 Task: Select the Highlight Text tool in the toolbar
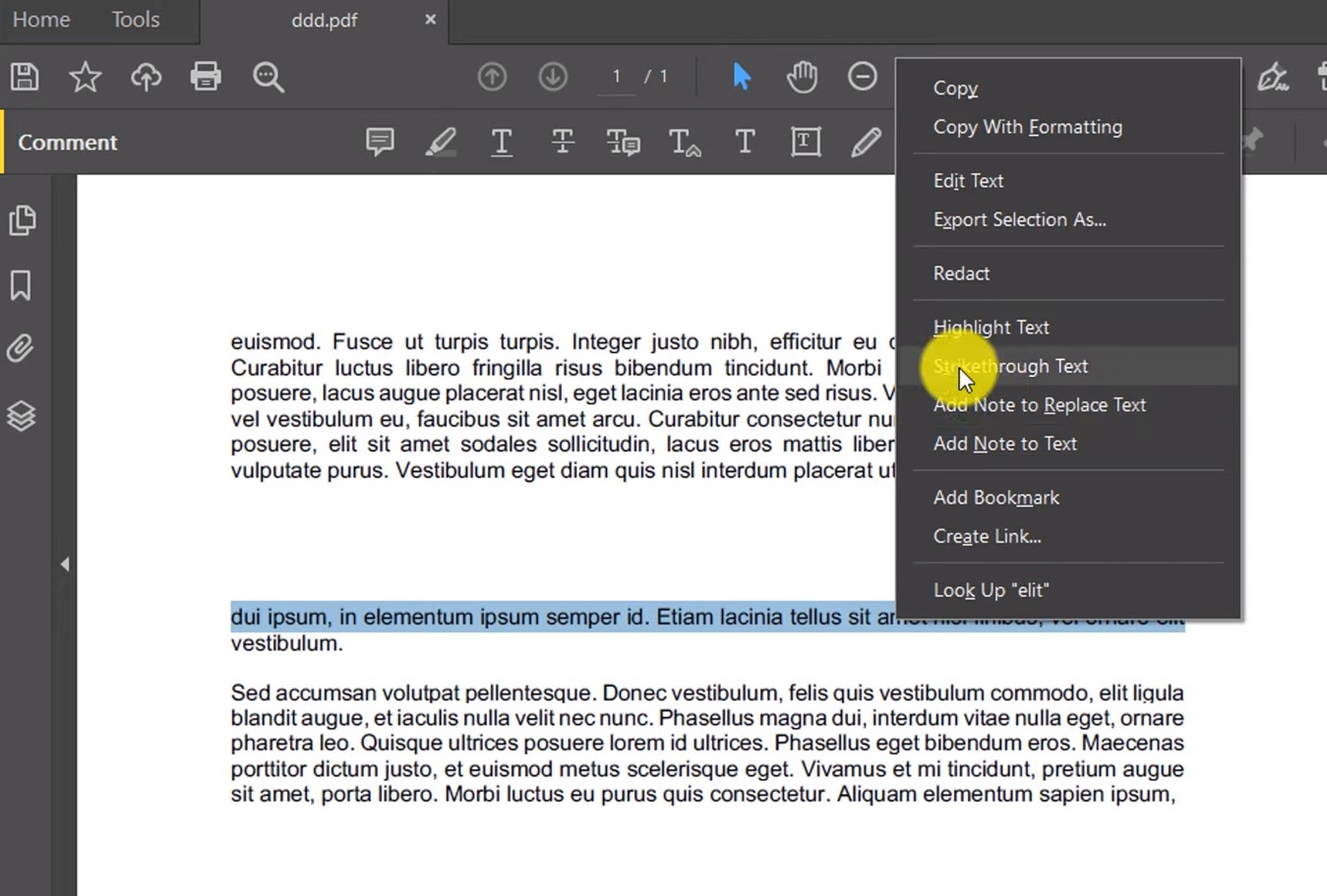pyautogui.click(x=441, y=142)
